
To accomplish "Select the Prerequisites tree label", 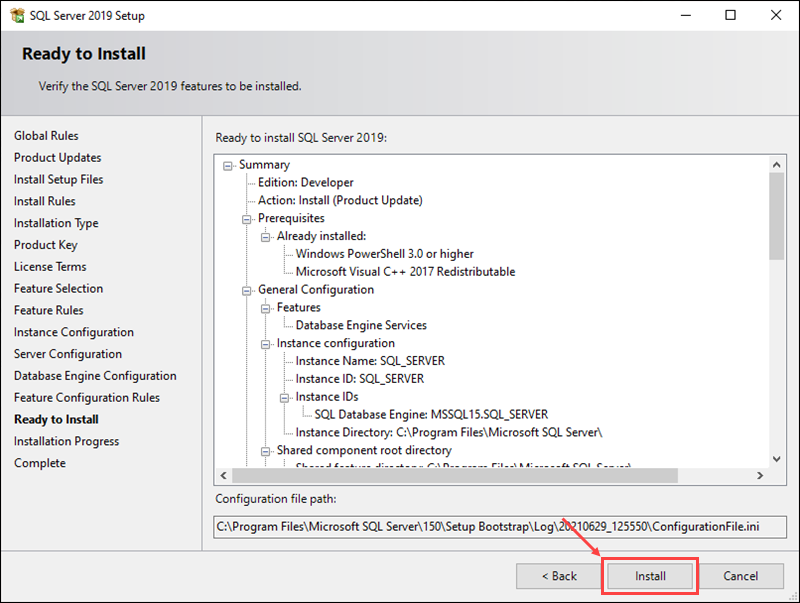I will point(291,218).
